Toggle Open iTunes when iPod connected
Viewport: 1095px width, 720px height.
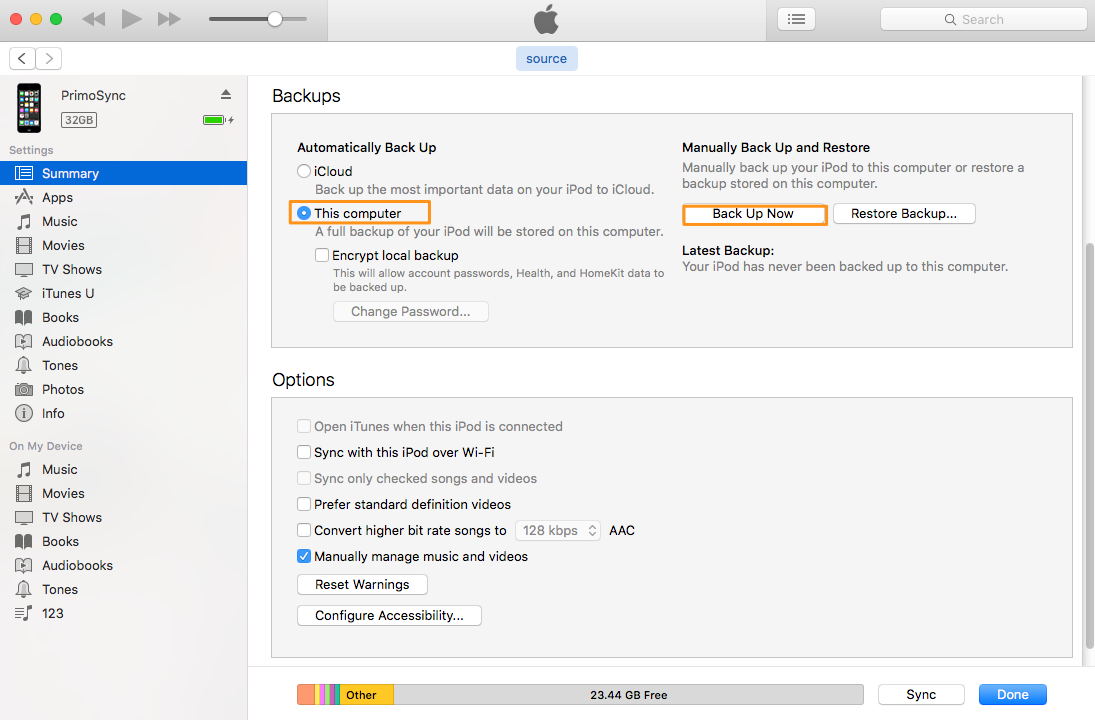(304, 426)
